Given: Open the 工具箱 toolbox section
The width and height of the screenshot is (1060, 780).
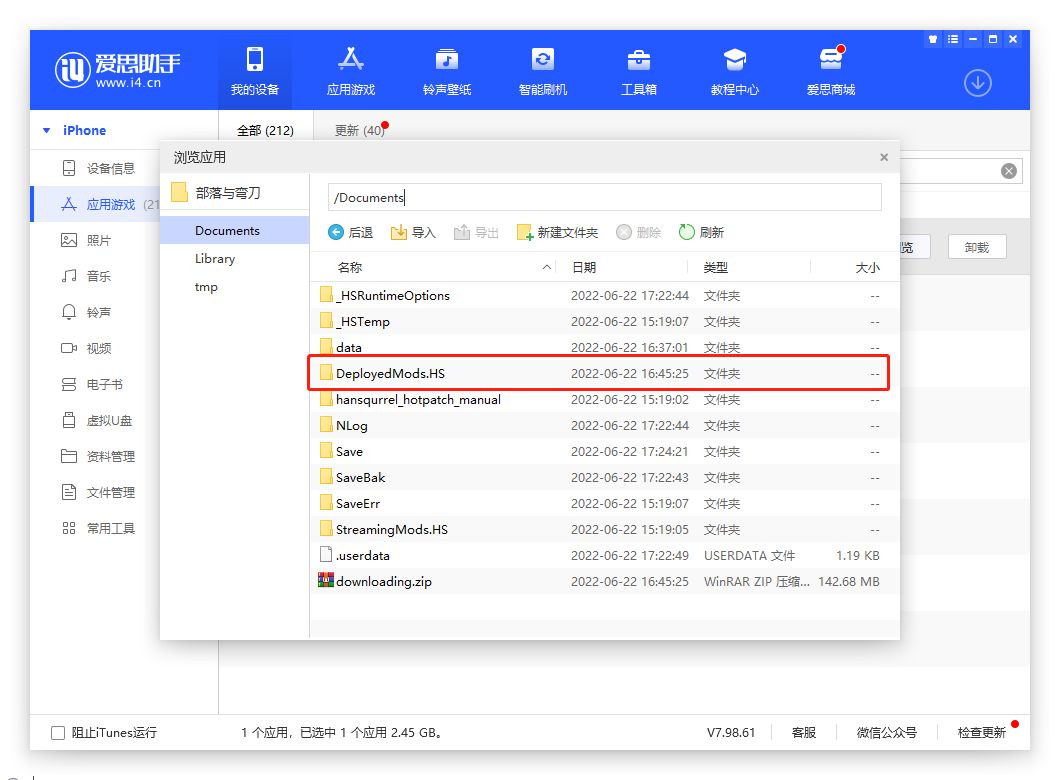Looking at the screenshot, I should pyautogui.click(x=639, y=70).
